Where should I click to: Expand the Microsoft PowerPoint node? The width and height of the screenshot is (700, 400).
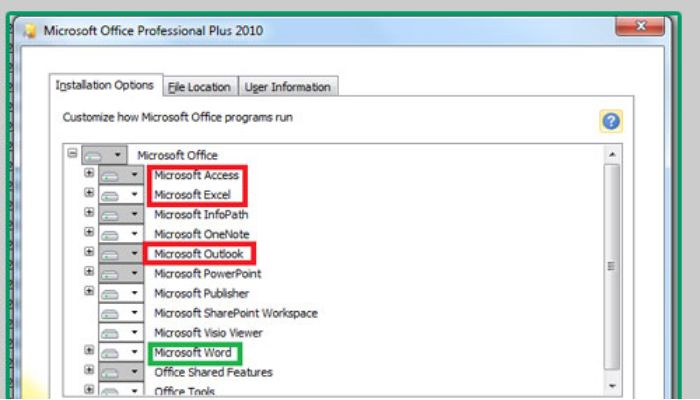[89, 271]
